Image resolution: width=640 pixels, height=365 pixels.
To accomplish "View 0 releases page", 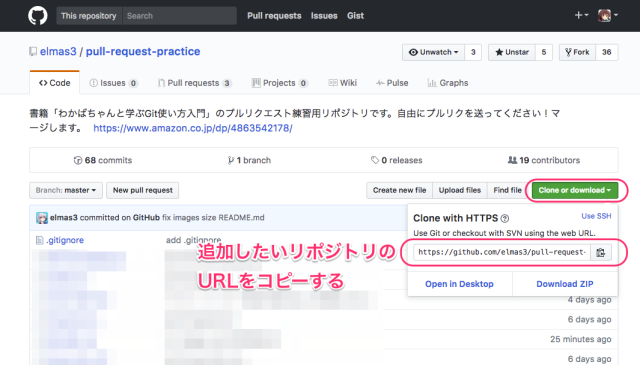I will tap(397, 160).
